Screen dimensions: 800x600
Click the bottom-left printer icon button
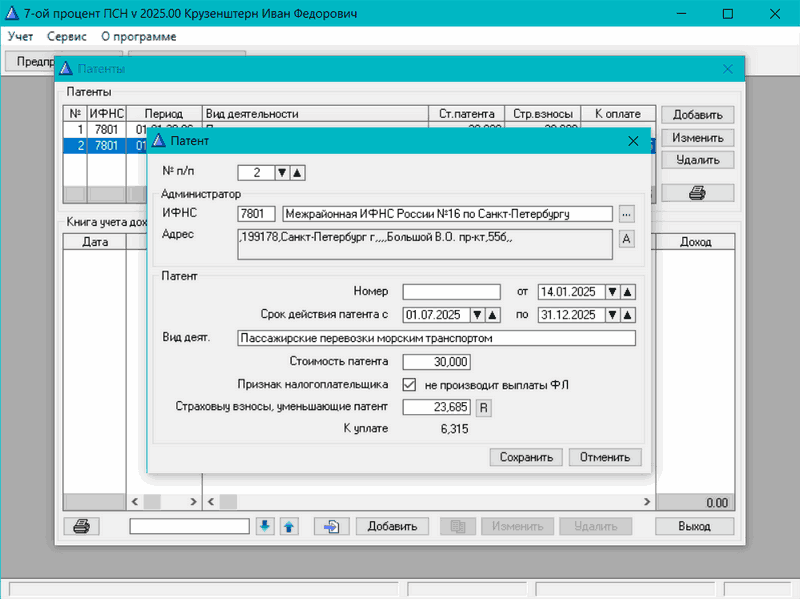click(81, 526)
